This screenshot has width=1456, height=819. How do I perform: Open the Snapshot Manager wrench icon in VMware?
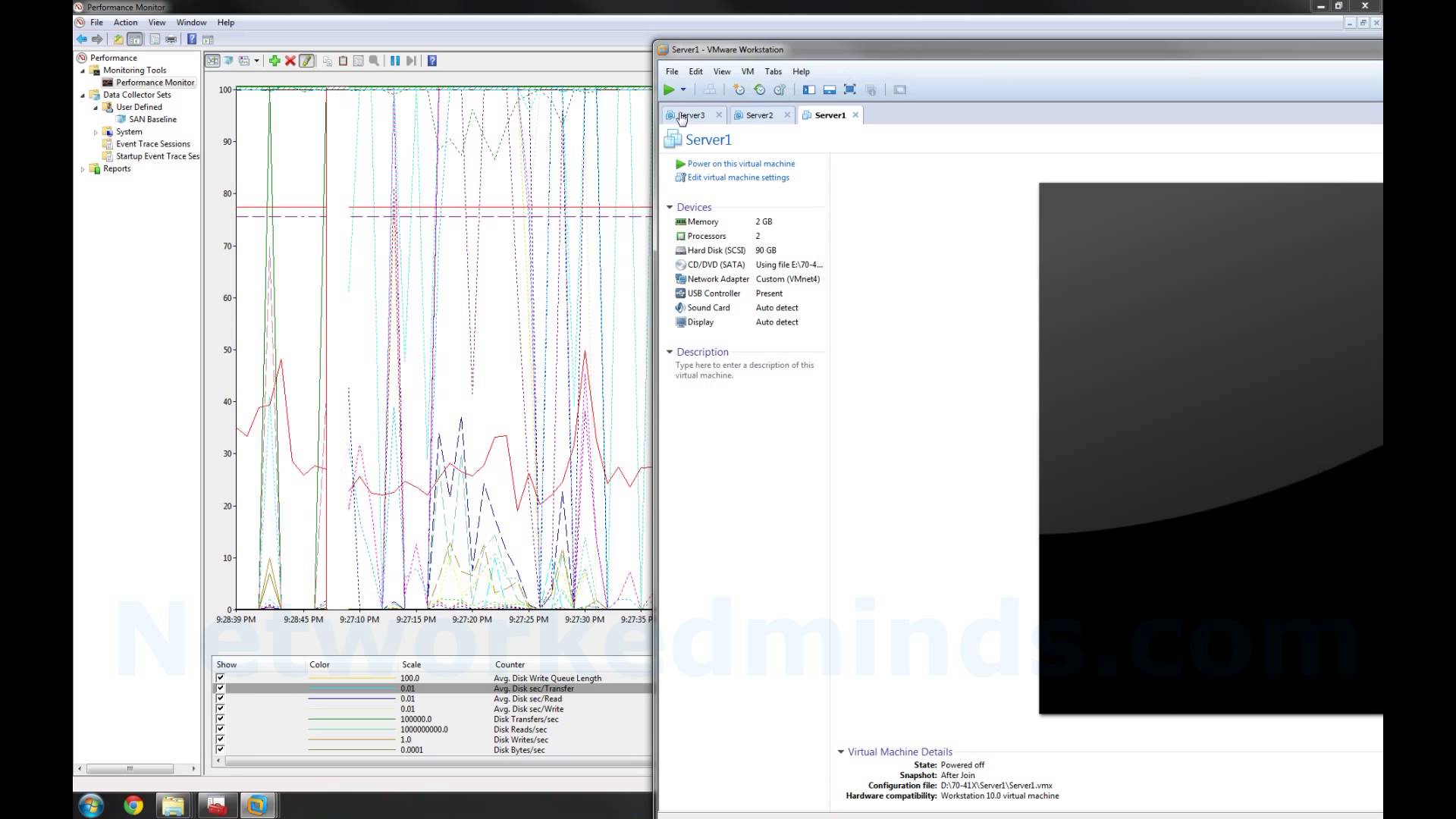point(780,89)
